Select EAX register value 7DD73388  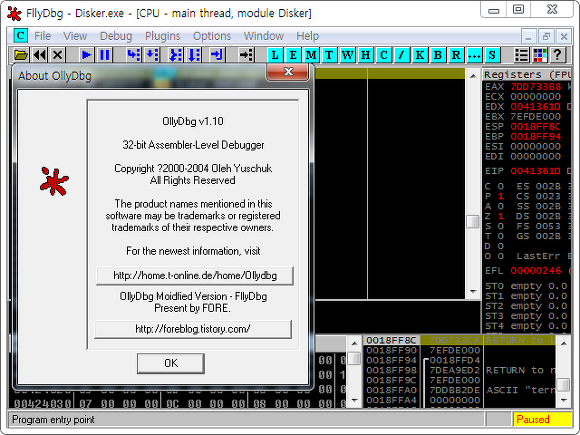pos(536,87)
